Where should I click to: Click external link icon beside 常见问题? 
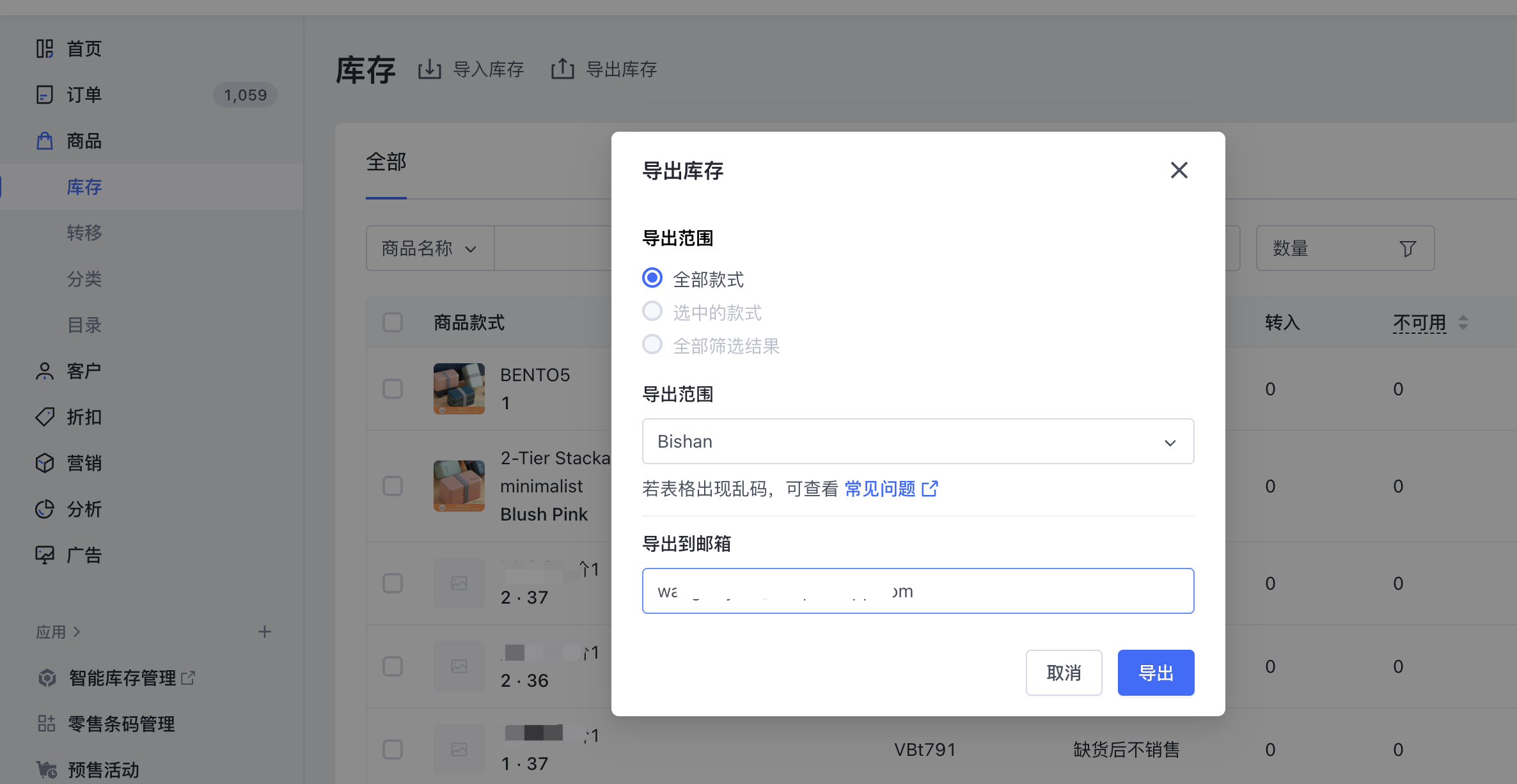930,489
